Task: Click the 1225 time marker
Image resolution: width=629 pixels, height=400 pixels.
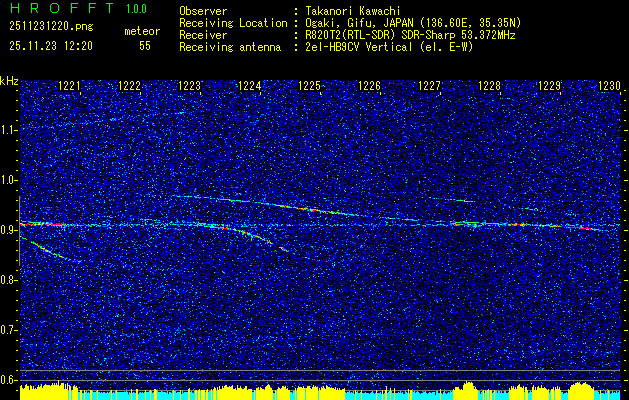Action: coord(310,86)
